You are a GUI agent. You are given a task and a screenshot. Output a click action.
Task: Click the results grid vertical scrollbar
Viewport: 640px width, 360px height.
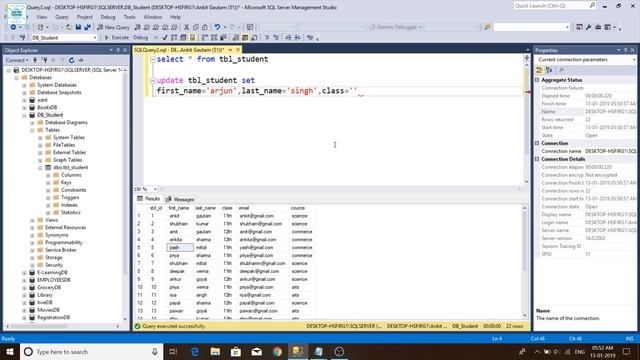click(525, 262)
